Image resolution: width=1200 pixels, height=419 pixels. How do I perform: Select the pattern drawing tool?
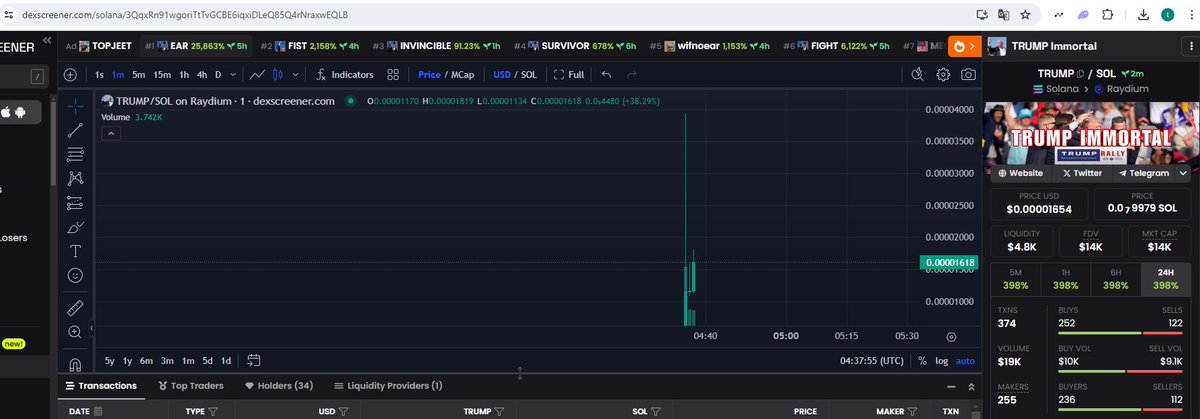click(75, 179)
